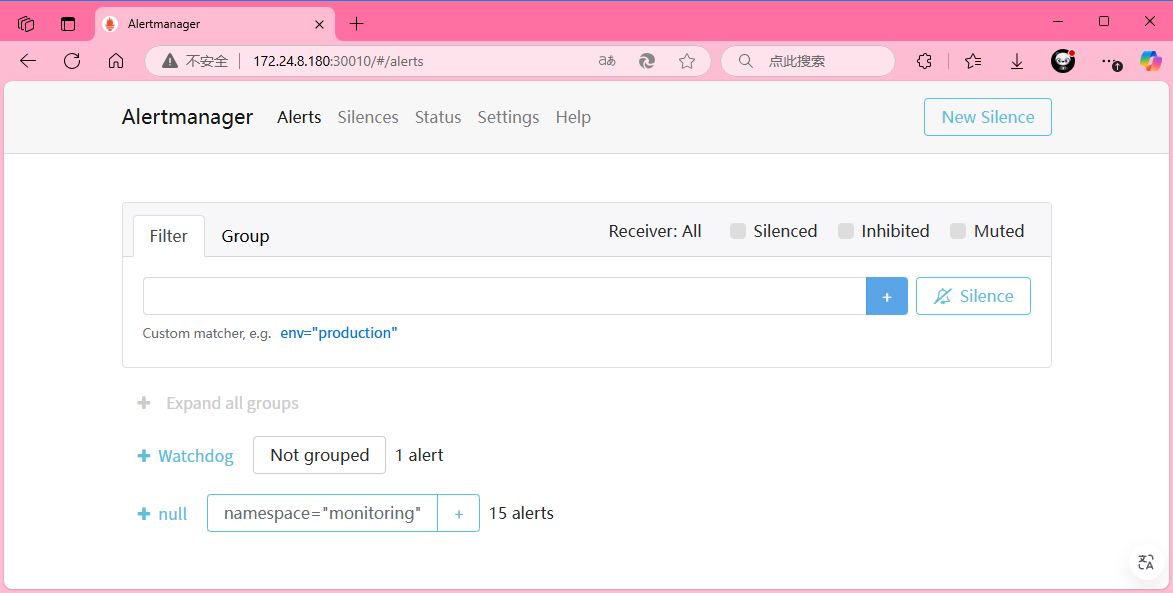
Task: Click the browser refresh icon
Action: coord(72,61)
